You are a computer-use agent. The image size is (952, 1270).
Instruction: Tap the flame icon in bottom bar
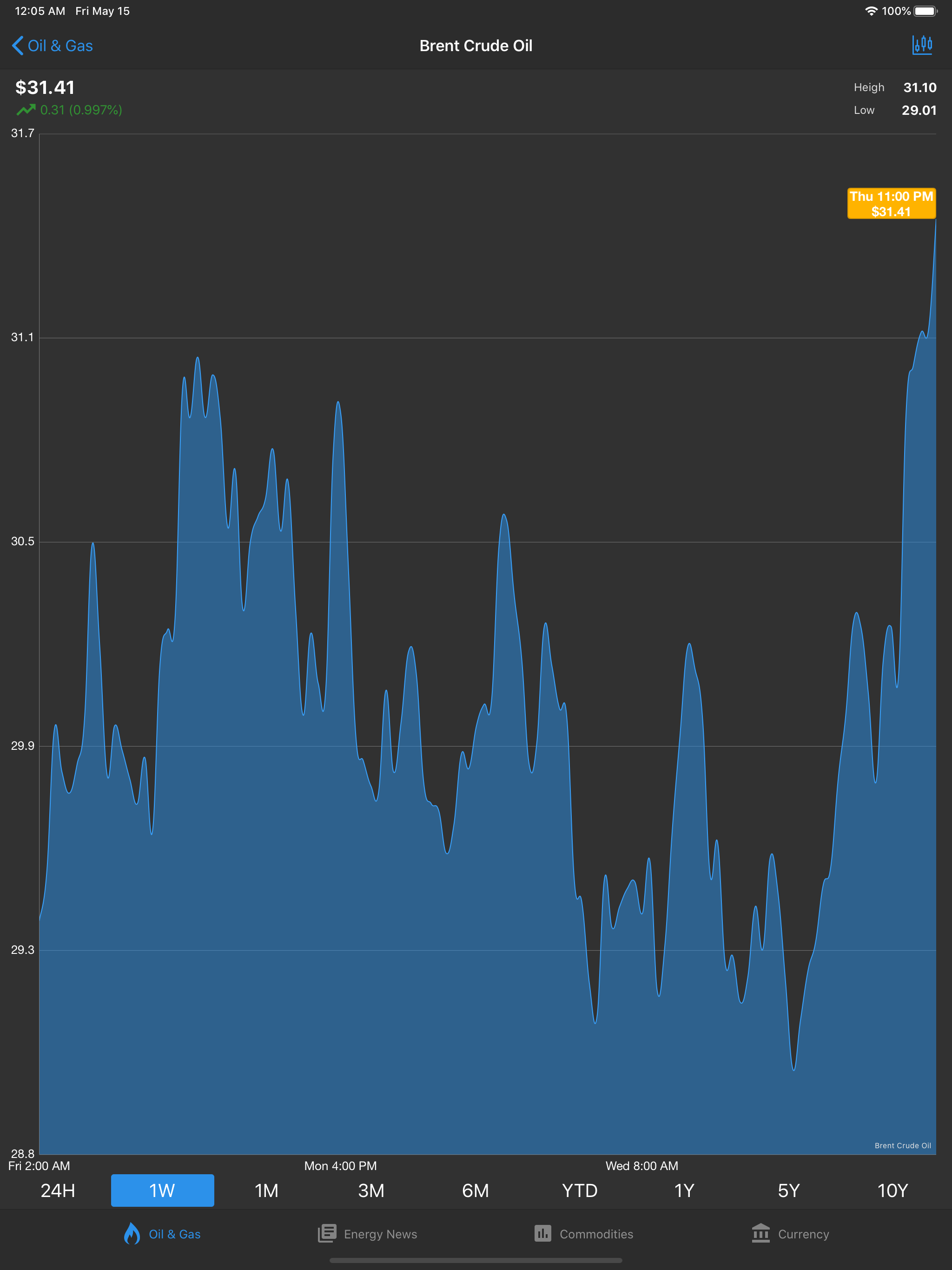click(x=132, y=1233)
